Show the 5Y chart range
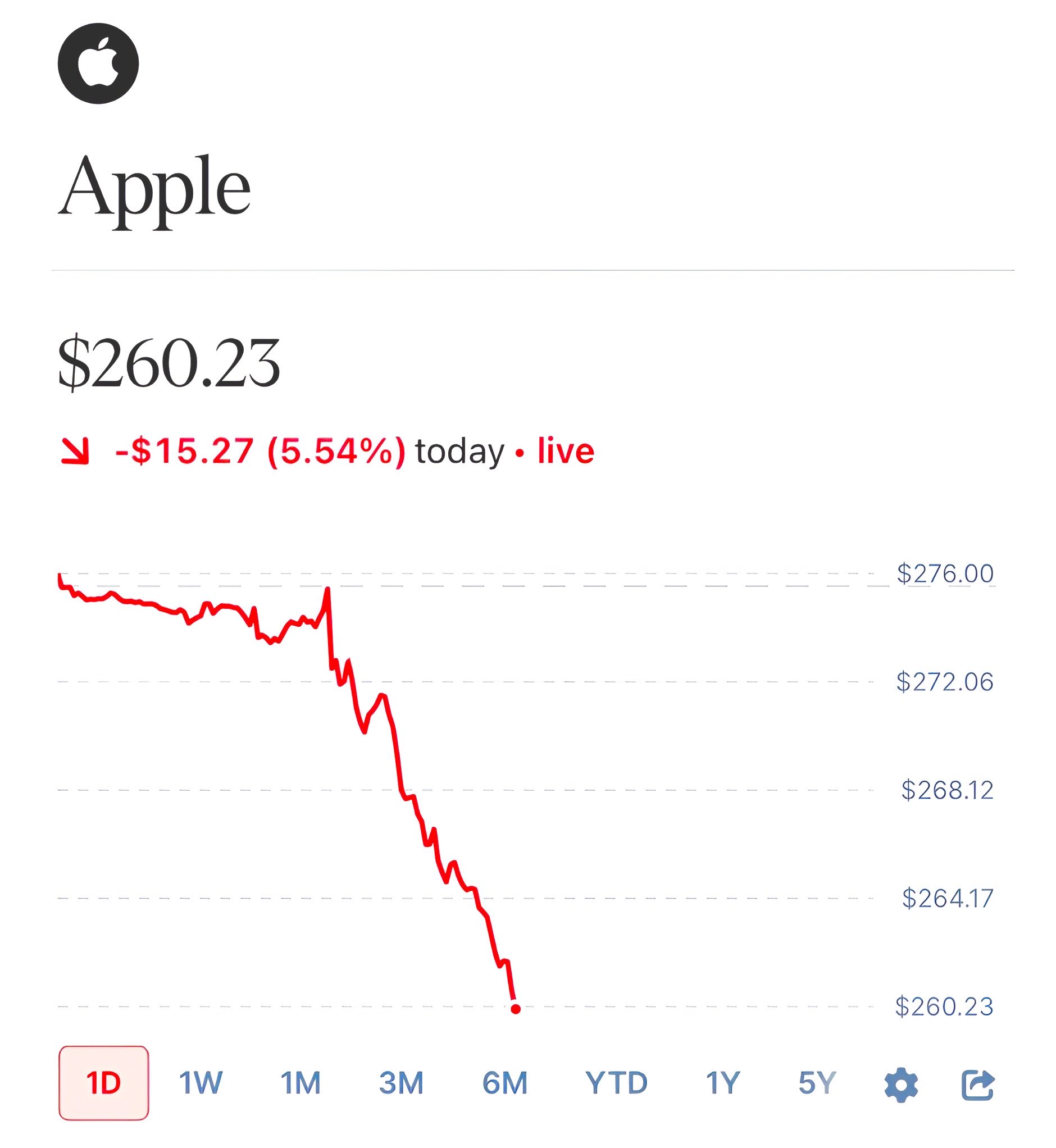 click(817, 1083)
